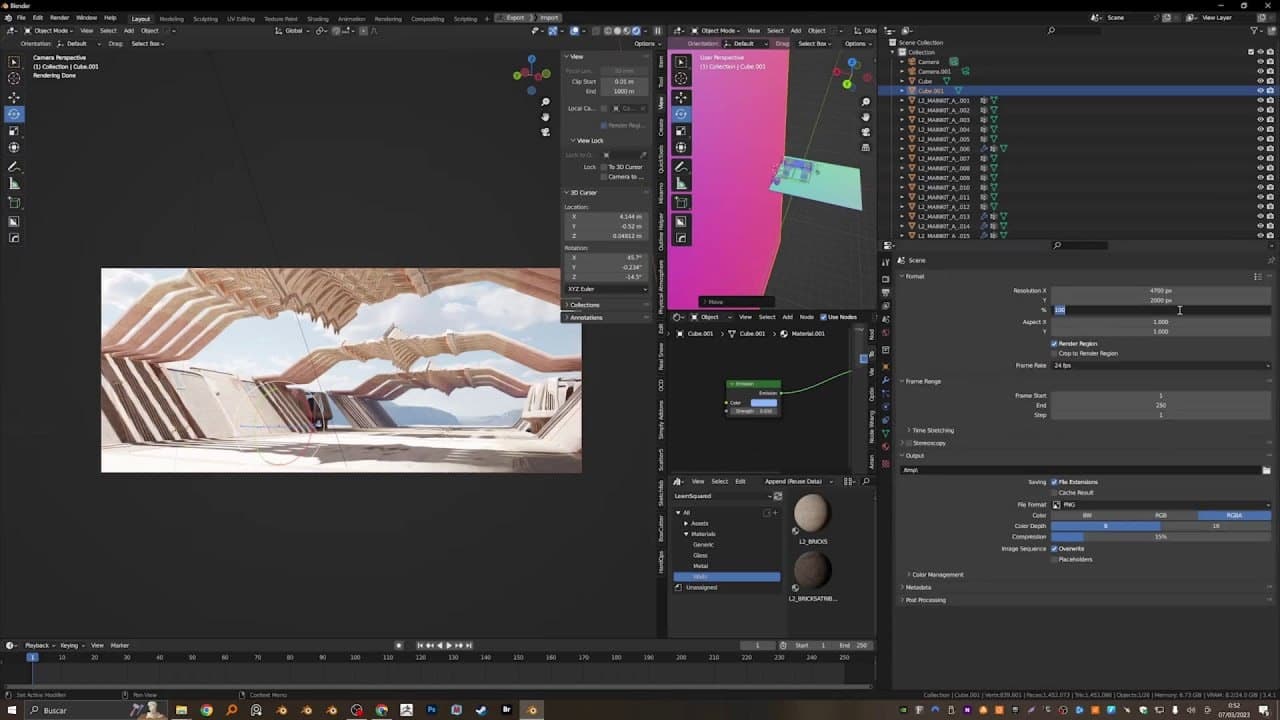Viewport: 1280px width, 720px height.
Task: Select BW color mode button
Action: tap(1087, 515)
